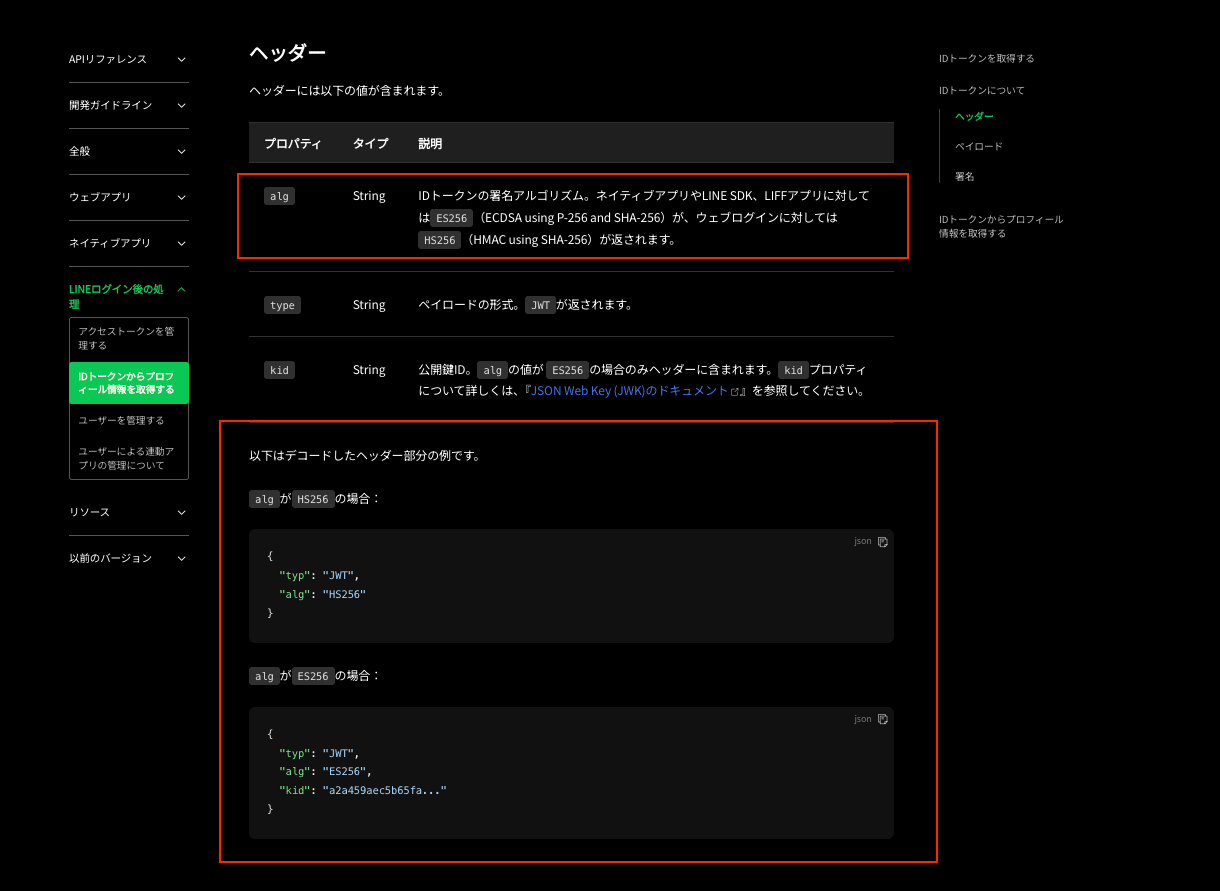The image size is (1220, 891).
Task: Click the type property cell in table
Action: [x=282, y=305]
